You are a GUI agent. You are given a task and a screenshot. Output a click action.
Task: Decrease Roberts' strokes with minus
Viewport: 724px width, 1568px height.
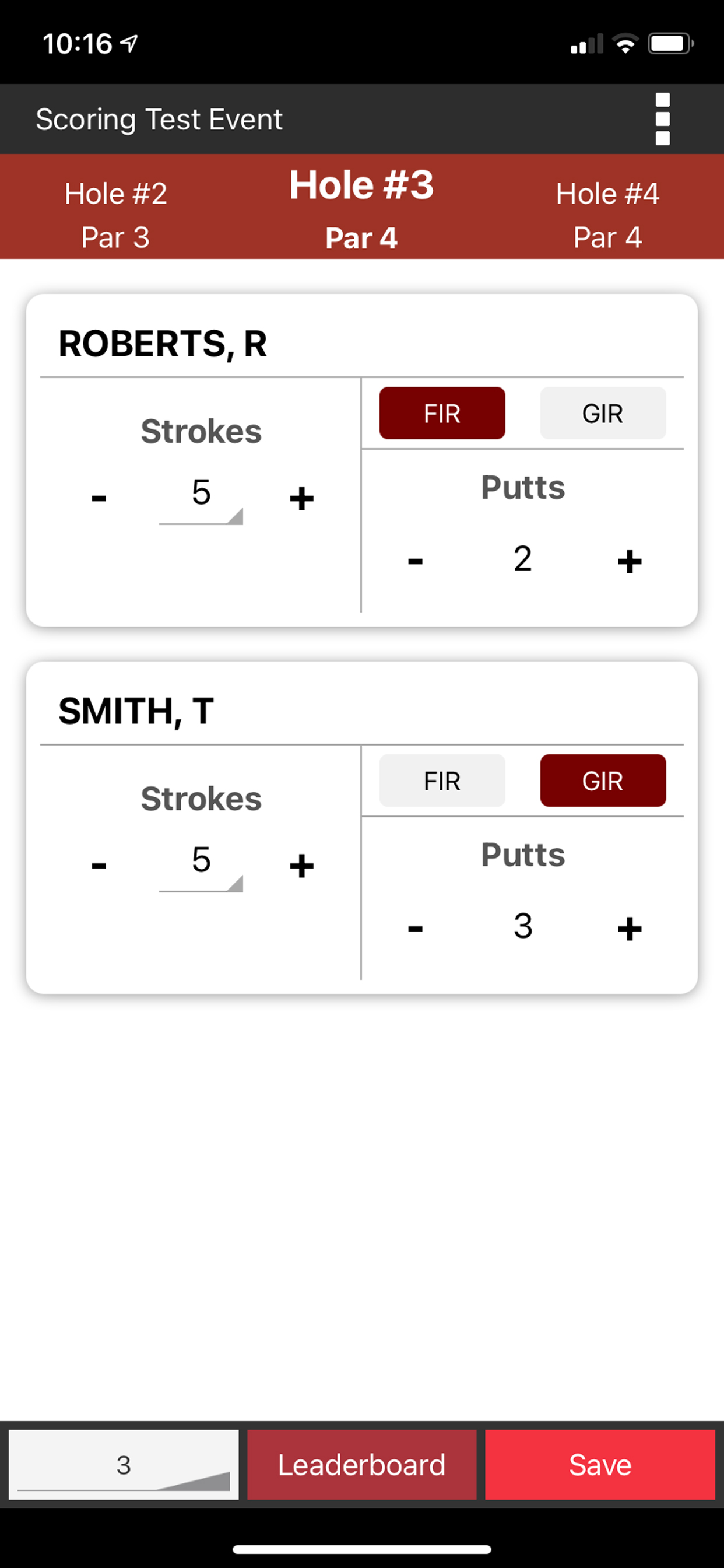[99, 499]
